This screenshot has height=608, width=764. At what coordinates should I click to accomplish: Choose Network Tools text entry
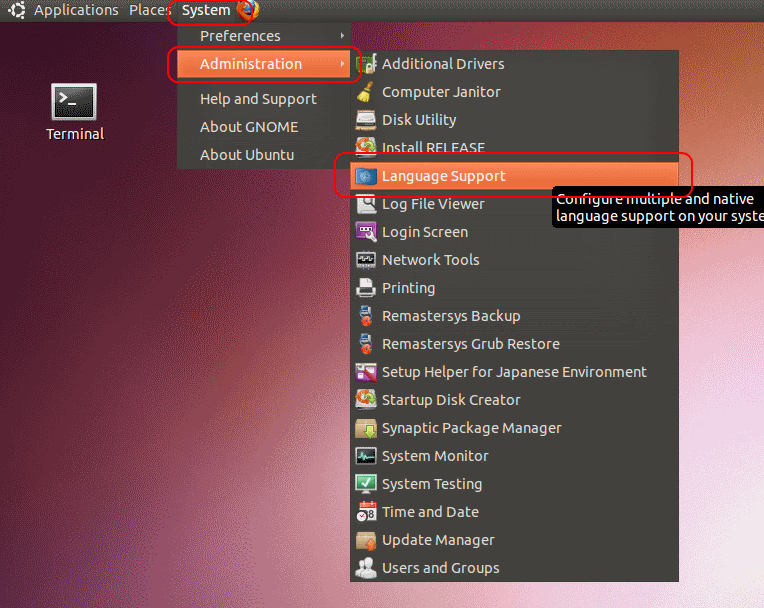pyautogui.click(x=431, y=260)
